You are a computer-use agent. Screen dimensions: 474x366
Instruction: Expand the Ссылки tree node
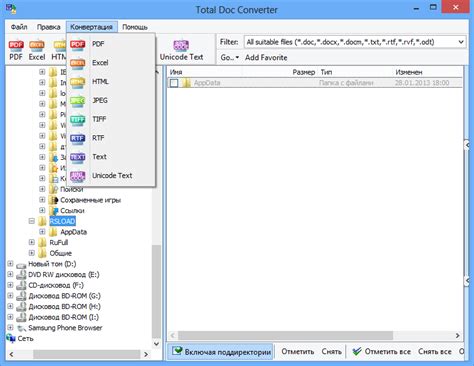tap(42, 210)
